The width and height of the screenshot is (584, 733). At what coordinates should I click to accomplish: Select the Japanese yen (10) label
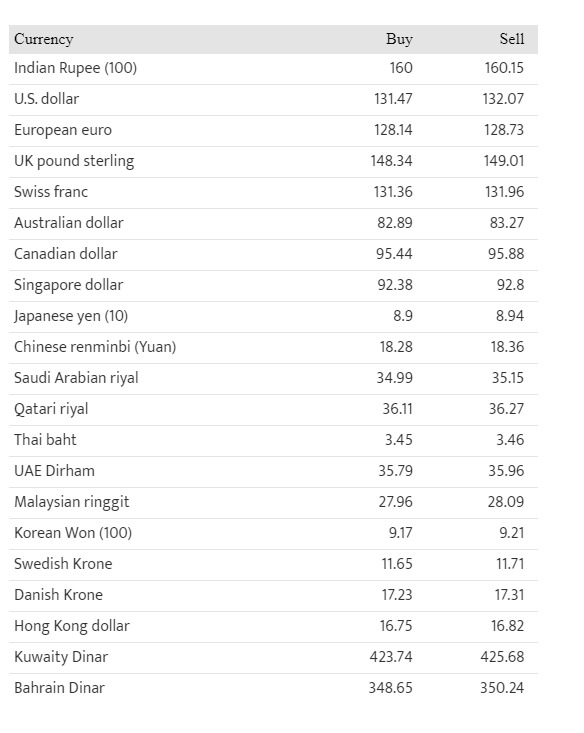tap(71, 316)
